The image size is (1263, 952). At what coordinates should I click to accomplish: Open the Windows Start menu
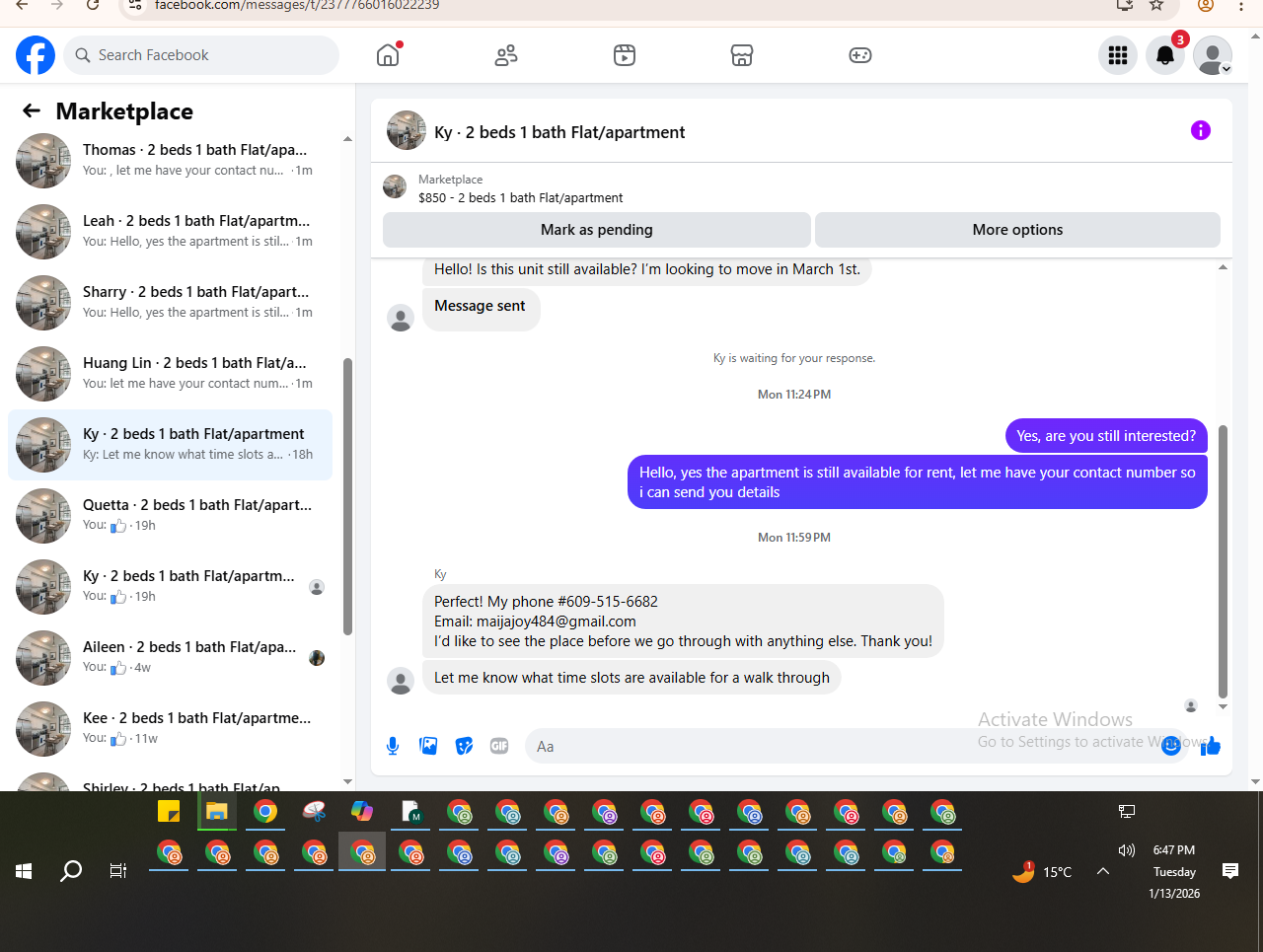[x=24, y=871]
